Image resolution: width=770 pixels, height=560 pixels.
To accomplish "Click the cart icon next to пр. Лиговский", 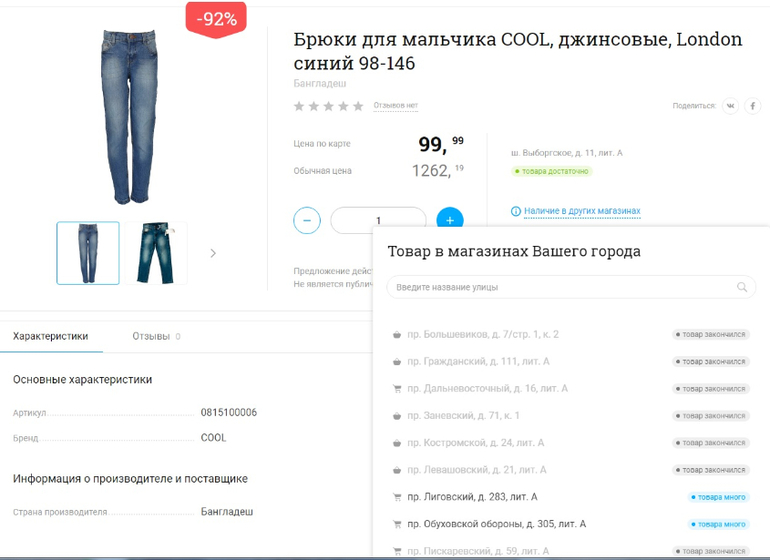I will [x=397, y=497].
